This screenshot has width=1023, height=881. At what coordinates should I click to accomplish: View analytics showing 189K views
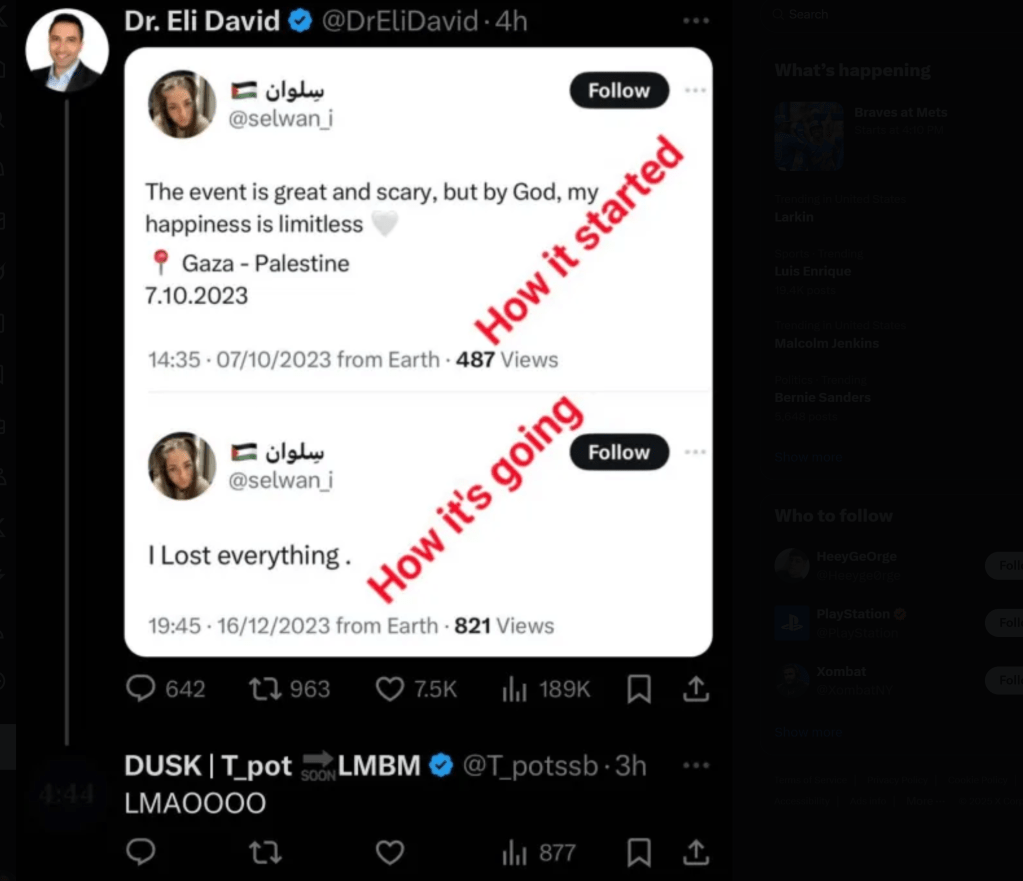coord(546,689)
